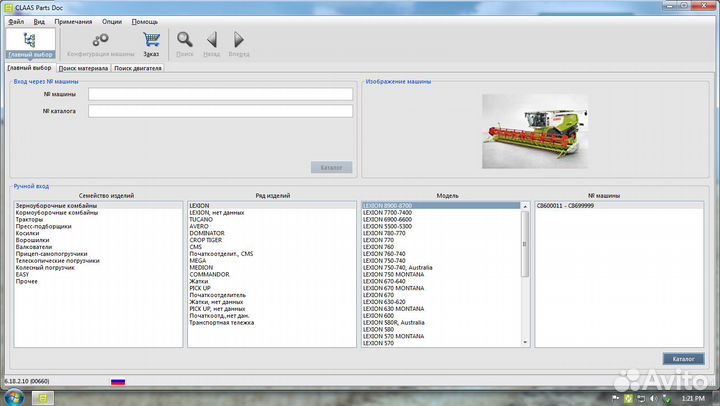Click the model list scrollbar down arrow
Screen dimensions: 720x406
(525, 343)
